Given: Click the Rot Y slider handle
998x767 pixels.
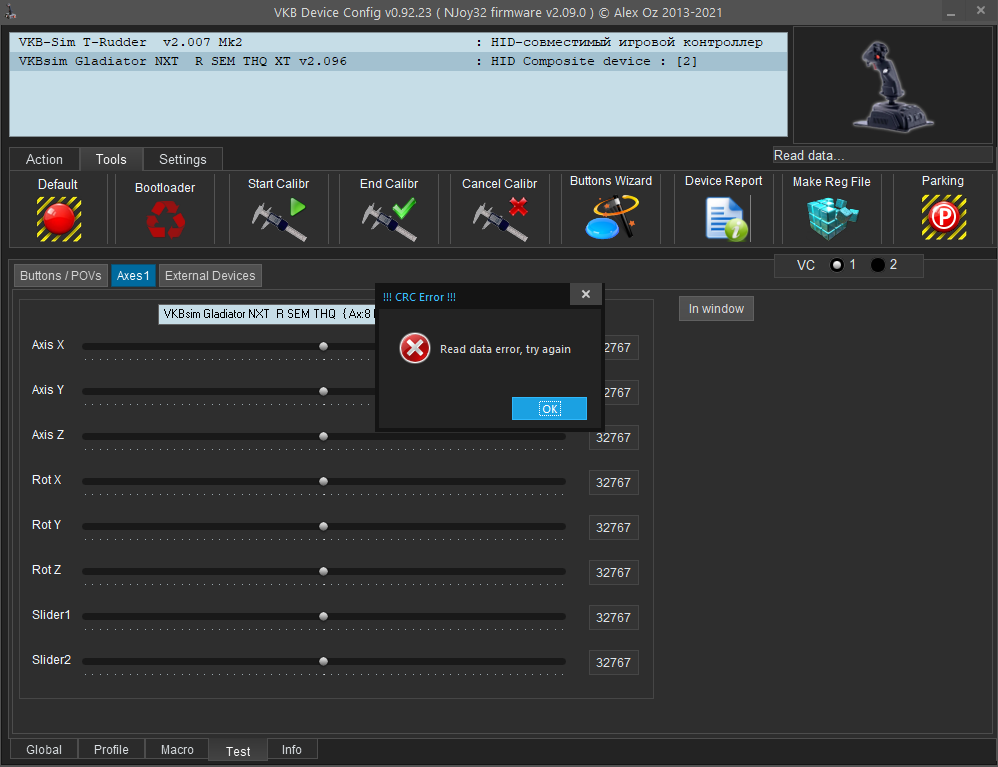Looking at the screenshot, I should (x=323, y=526).
